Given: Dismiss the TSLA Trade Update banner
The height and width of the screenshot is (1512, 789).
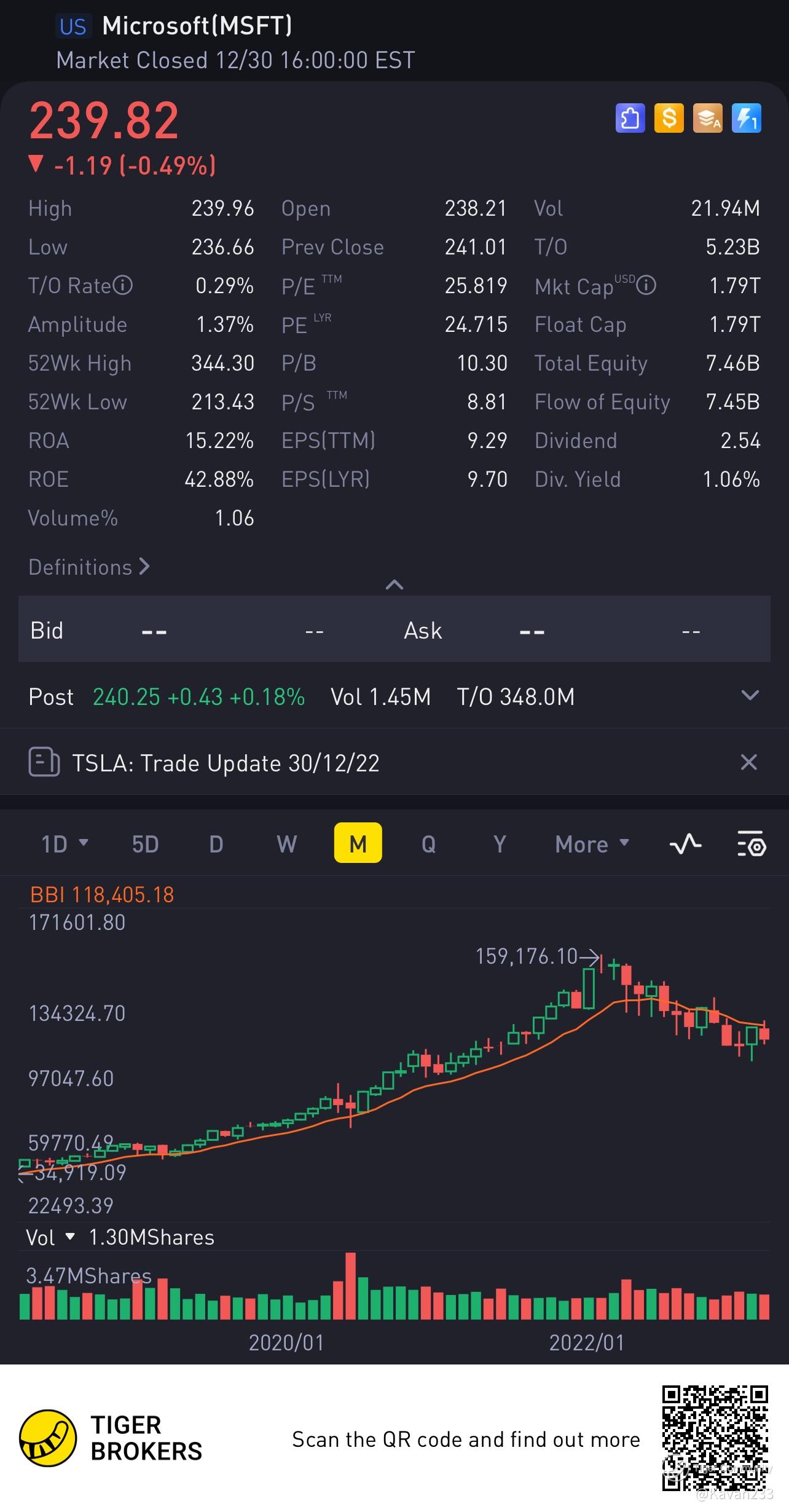Looking at the screenshot, I should click(x=749, y=763).
